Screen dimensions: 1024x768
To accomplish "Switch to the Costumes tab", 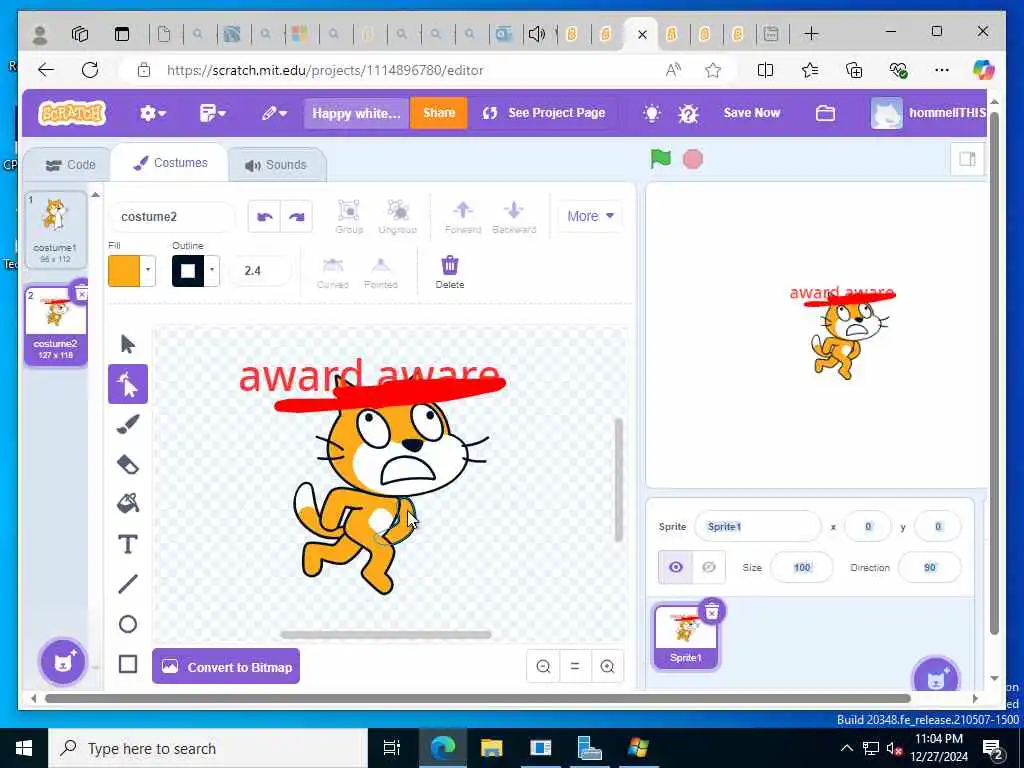I will (170, 163).
